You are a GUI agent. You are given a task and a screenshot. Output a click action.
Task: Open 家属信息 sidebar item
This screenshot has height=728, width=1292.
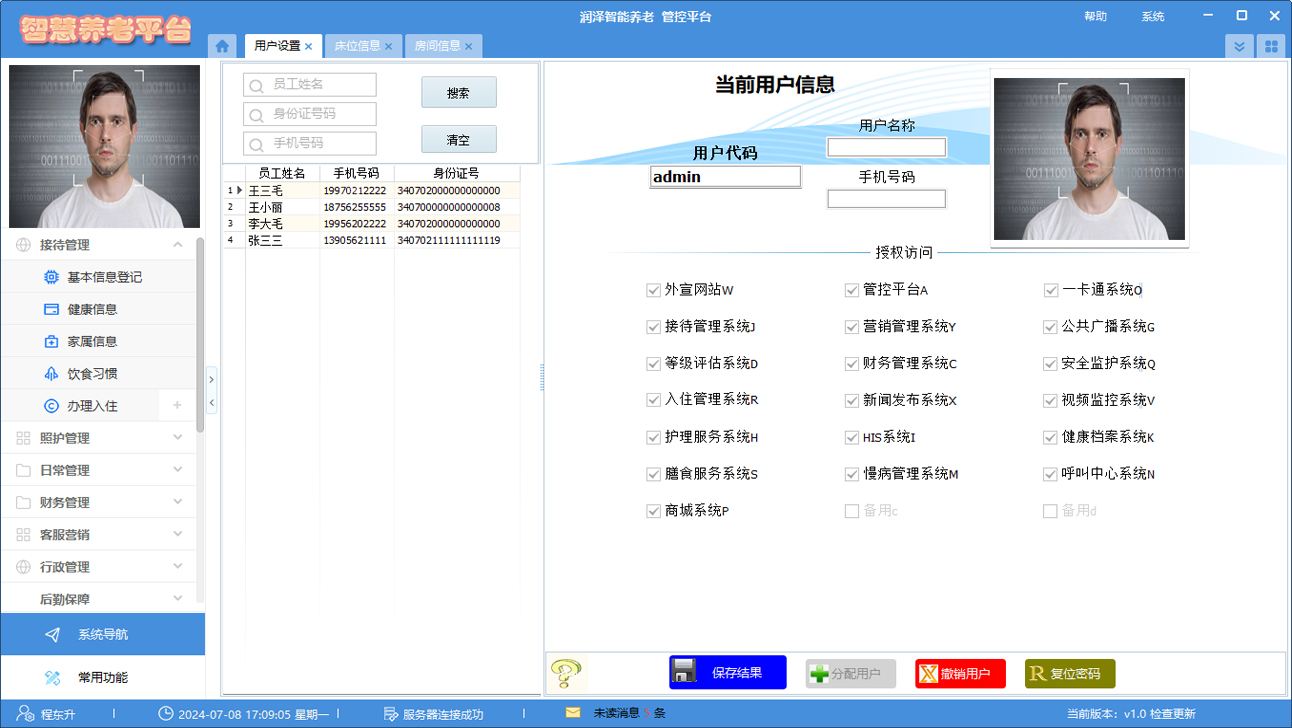(x=92, y=341)
